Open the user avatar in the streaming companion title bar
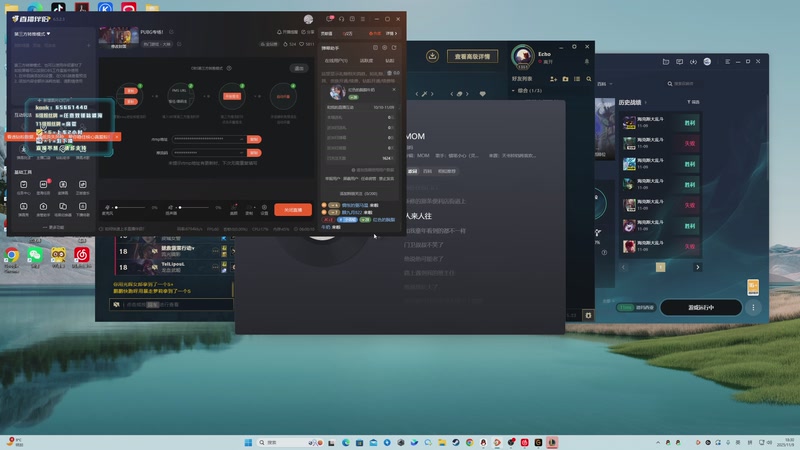 (x=308, y=19)
